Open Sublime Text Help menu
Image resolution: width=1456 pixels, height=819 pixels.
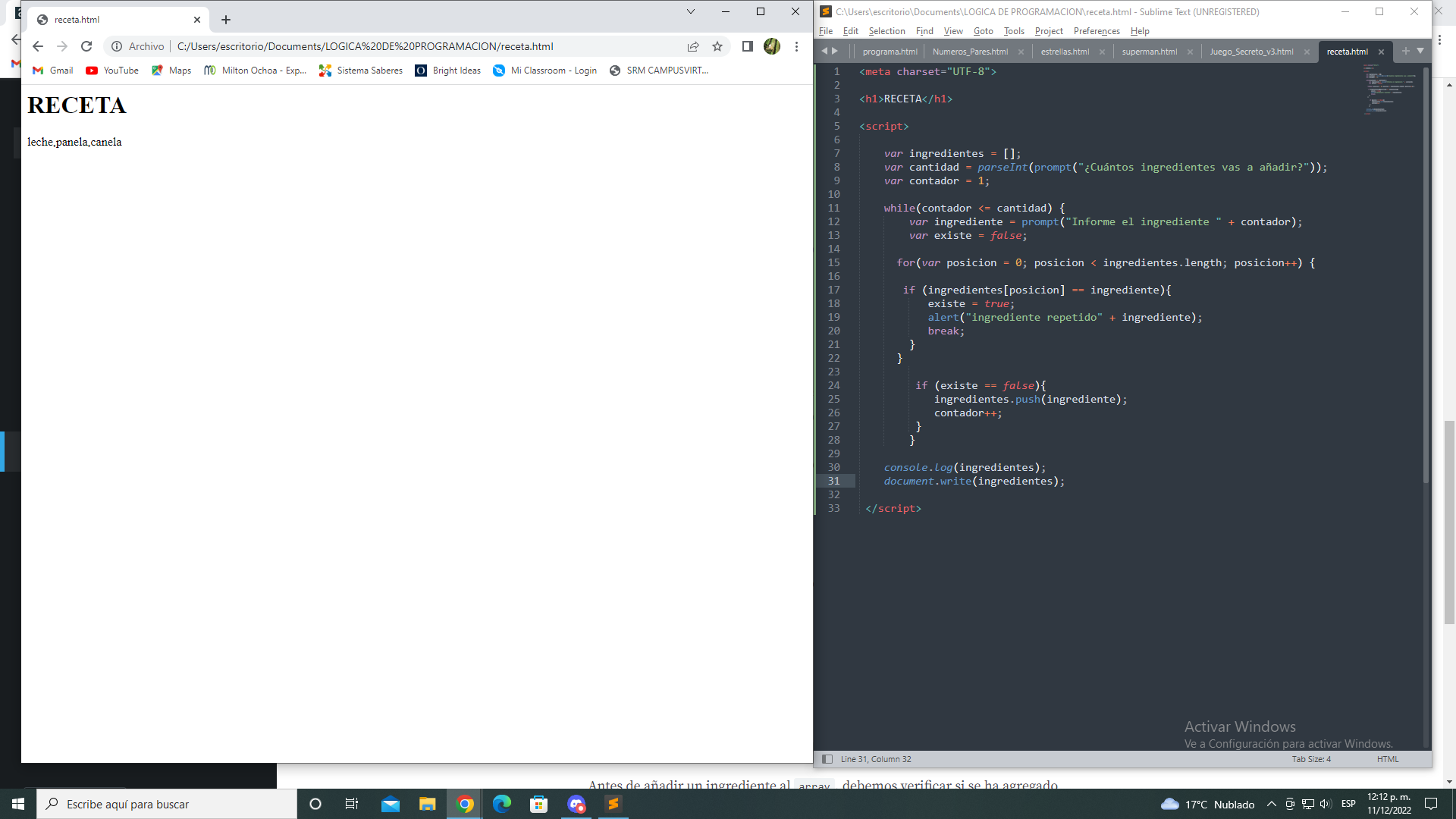click(x=1140, y=31)
